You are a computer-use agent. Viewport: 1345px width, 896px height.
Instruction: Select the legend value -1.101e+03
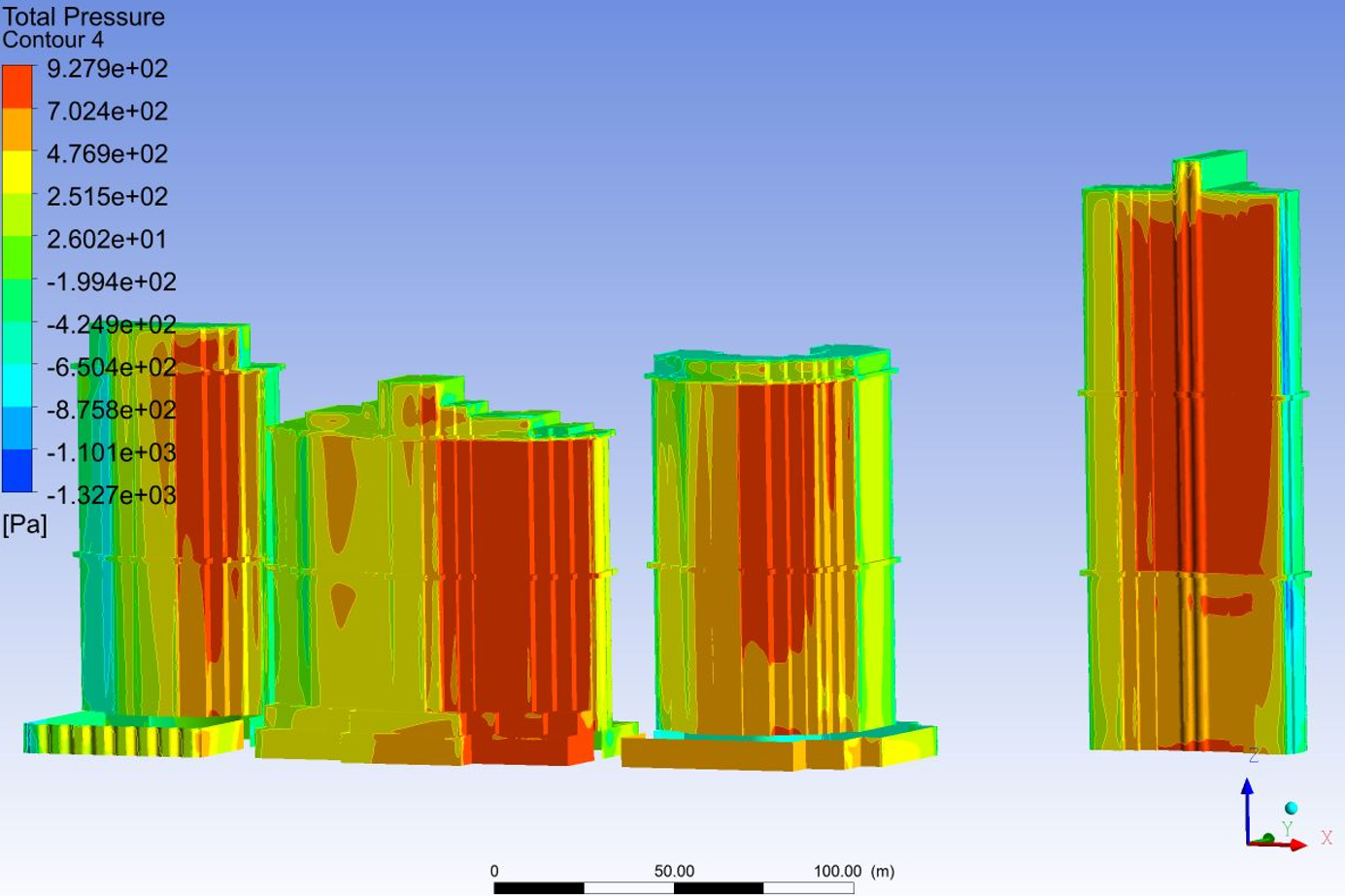[x=112, y=452]
